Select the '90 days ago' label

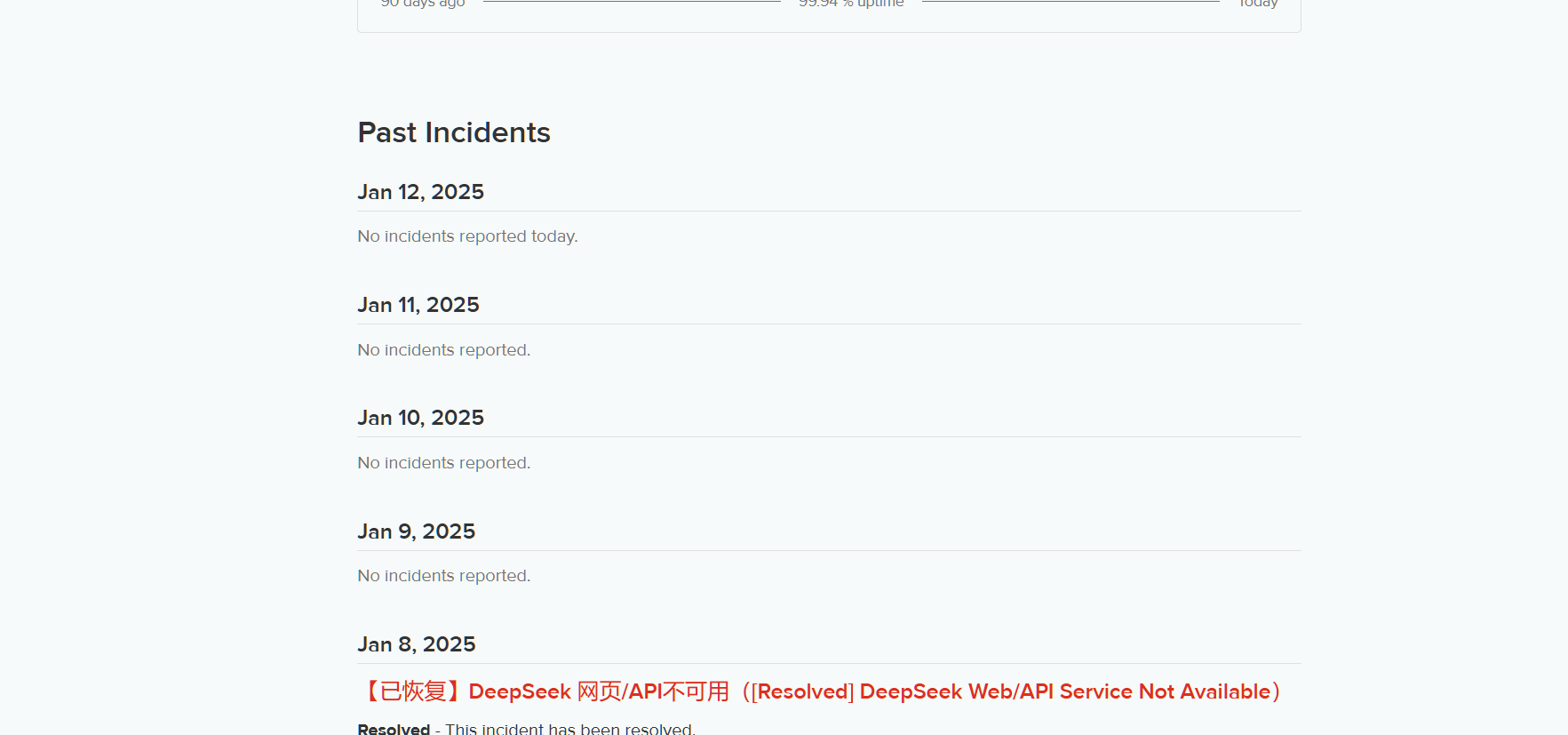pyautogui.click(x=423, y=4)
